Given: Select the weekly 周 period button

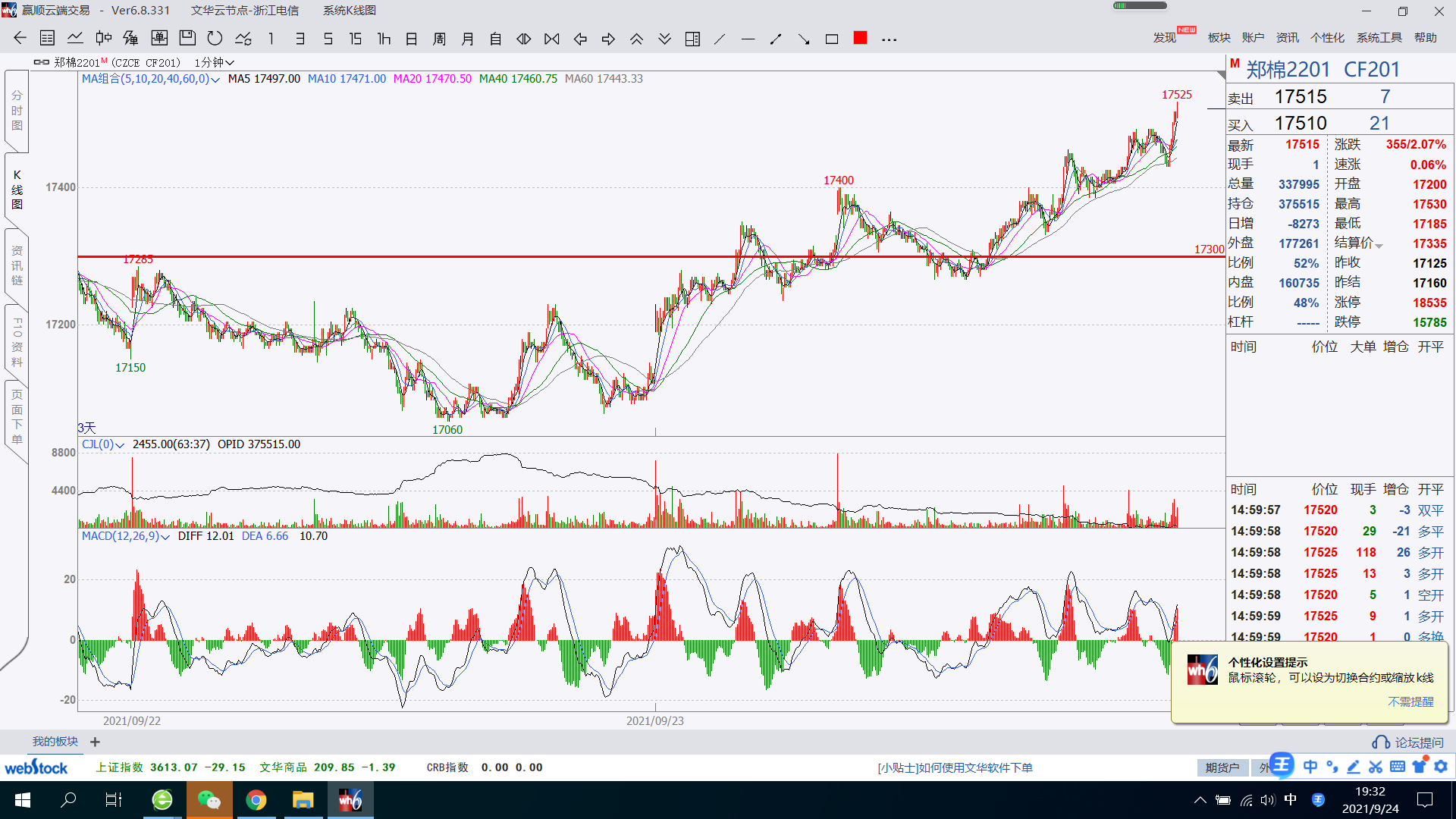Looking at the screenshot, I should pos(439,39).
